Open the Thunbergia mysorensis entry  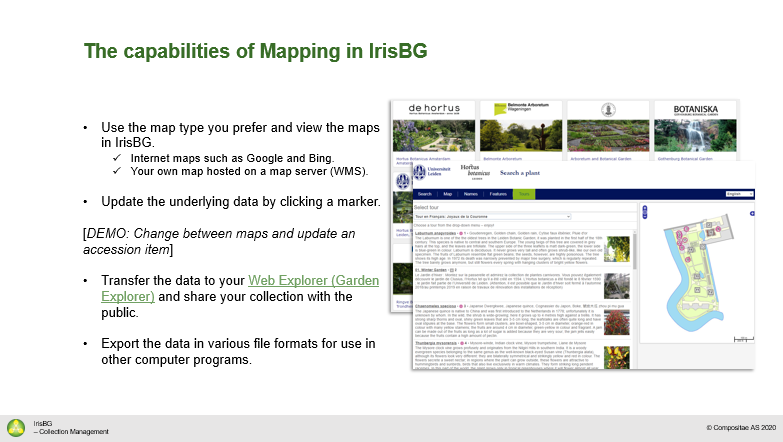(436, 343)
